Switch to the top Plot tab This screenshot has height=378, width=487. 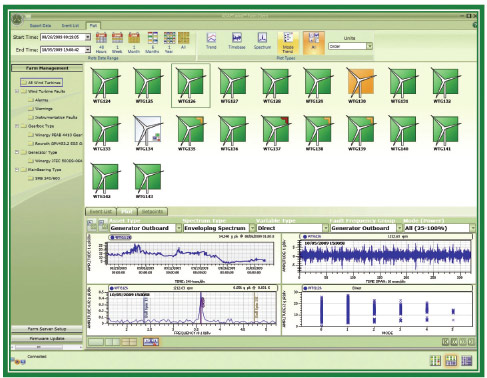pyautogui.click(x=93, y=26)
